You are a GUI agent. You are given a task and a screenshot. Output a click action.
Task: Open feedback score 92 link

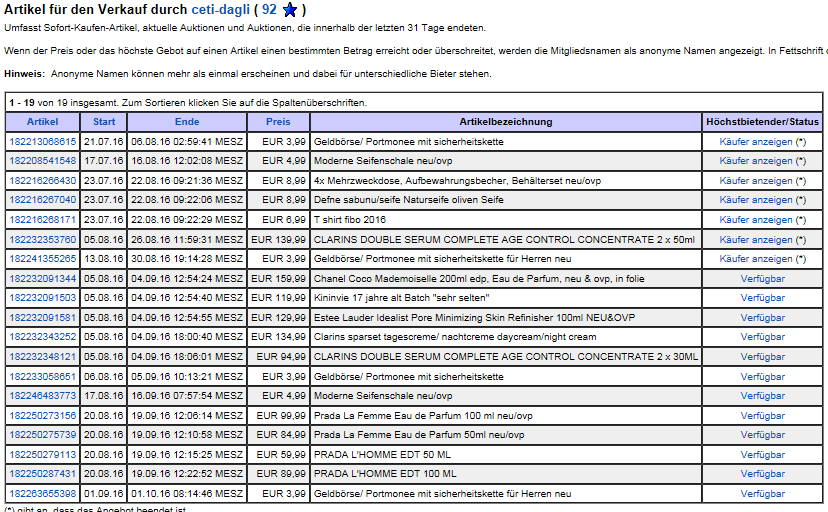coord(269,10)
